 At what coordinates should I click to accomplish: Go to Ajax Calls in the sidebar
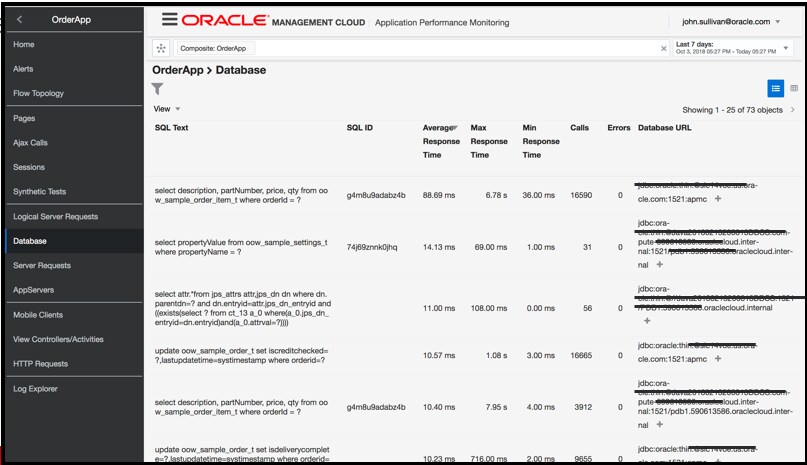[x=30, y=143]
